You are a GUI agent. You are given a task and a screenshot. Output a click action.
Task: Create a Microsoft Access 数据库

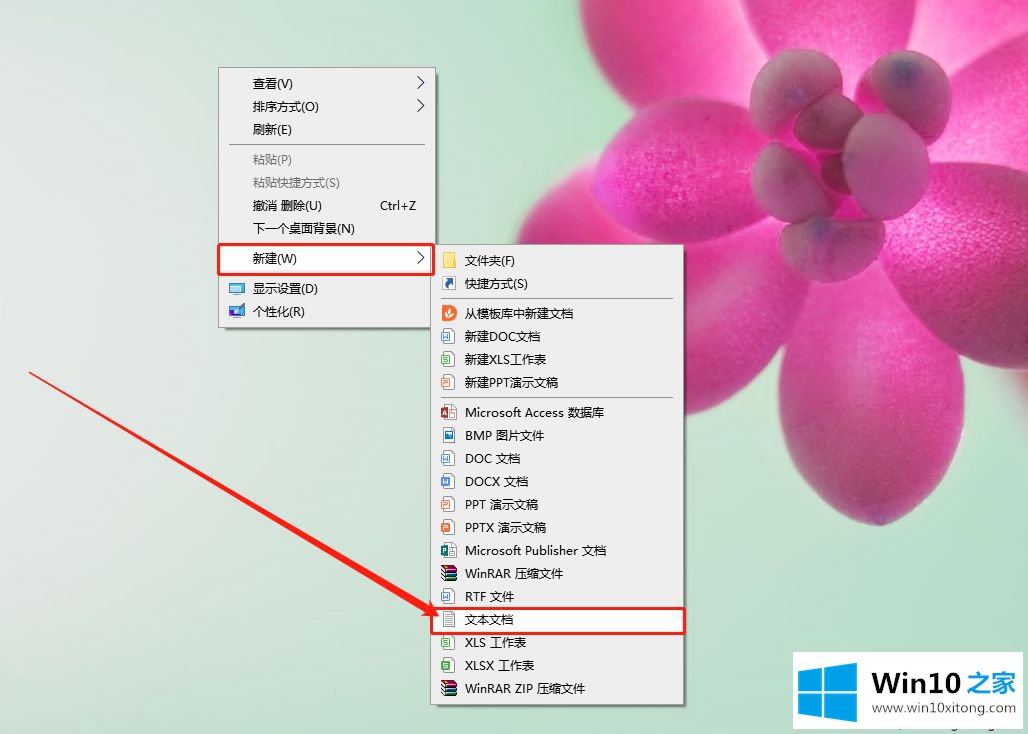[557, 412]
